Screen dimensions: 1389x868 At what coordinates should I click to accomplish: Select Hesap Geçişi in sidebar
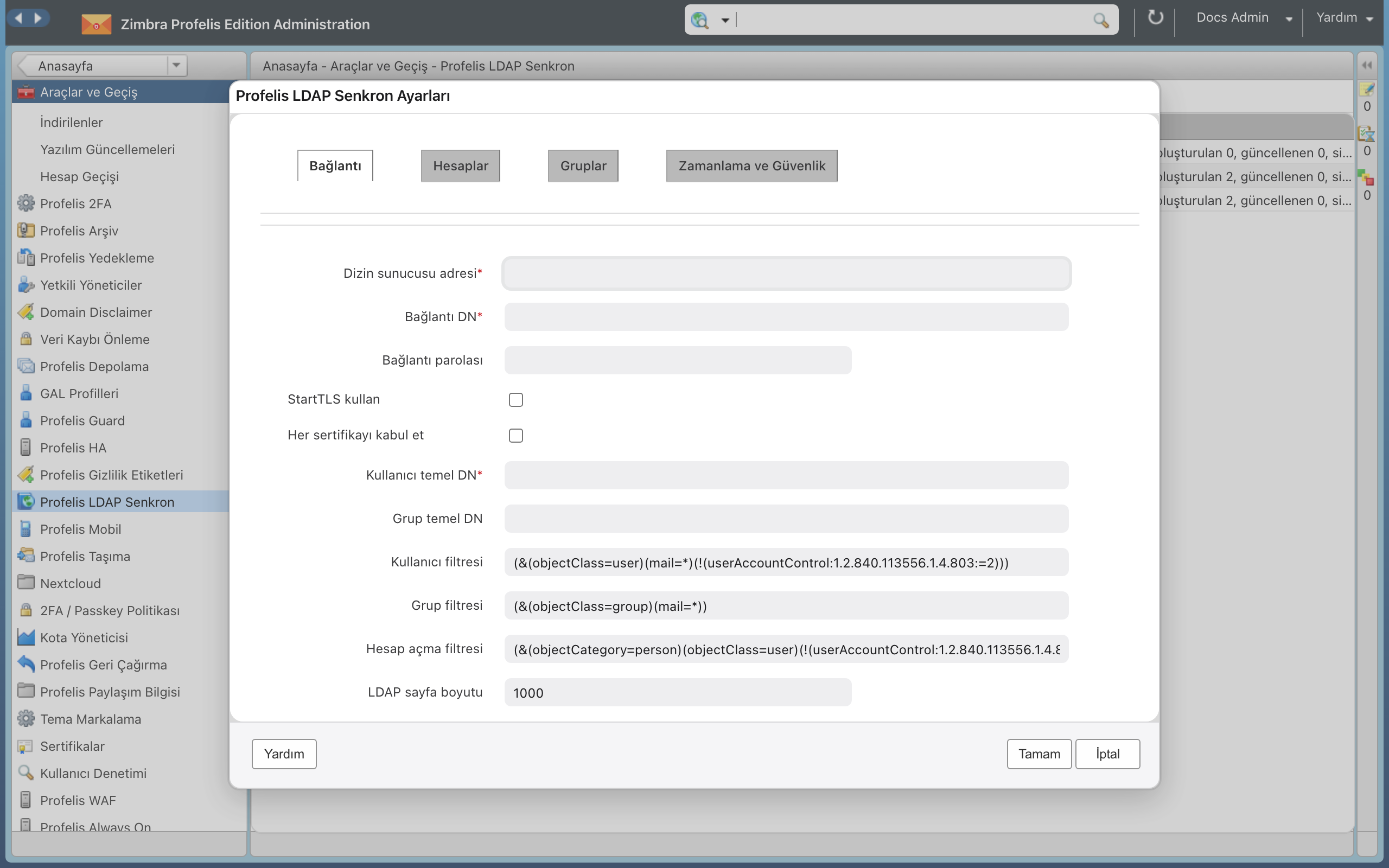coord(79,176)
